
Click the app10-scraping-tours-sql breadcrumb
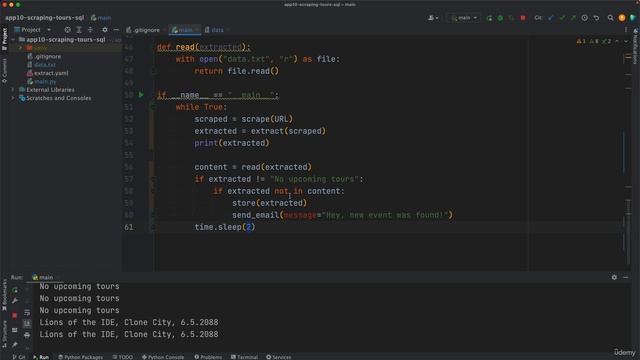pyautogui.click(x=44, y=18)
